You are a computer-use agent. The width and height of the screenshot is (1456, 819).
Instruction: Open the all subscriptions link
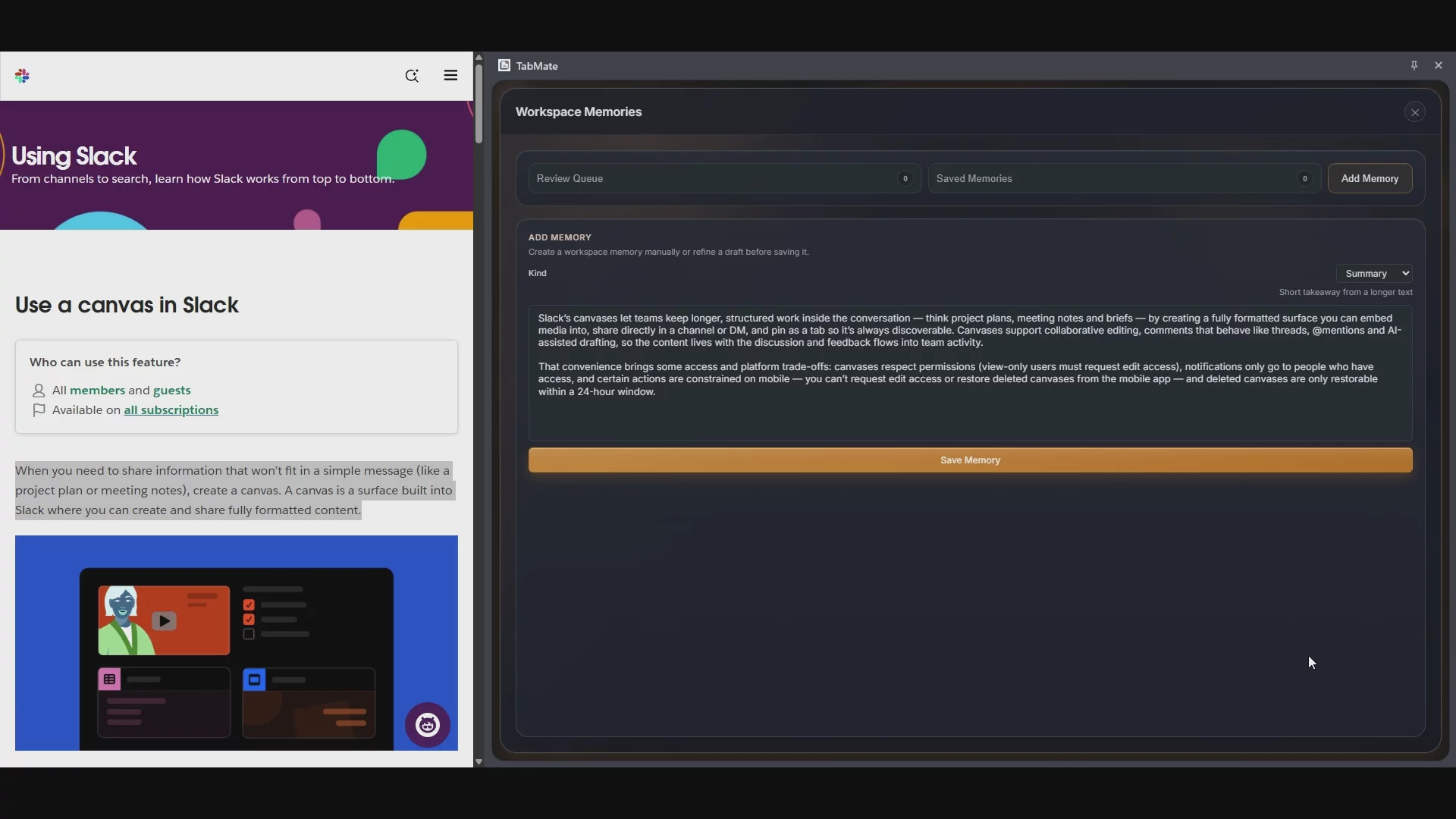[171, 410]
